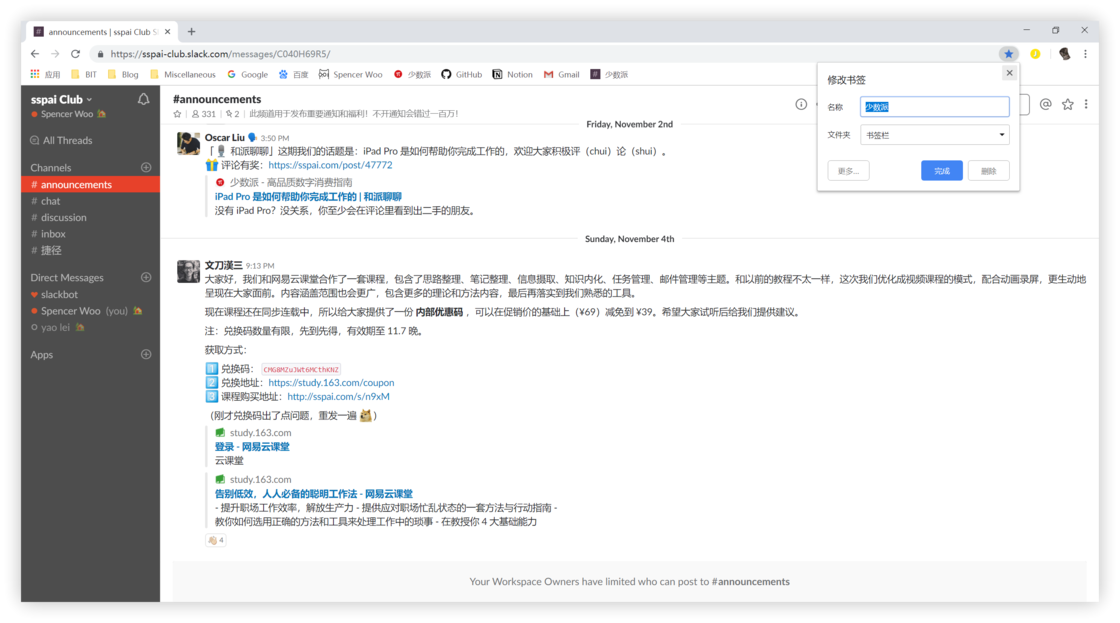
Task: Add an app with the Apps plus icon
Action: [146, 354]
